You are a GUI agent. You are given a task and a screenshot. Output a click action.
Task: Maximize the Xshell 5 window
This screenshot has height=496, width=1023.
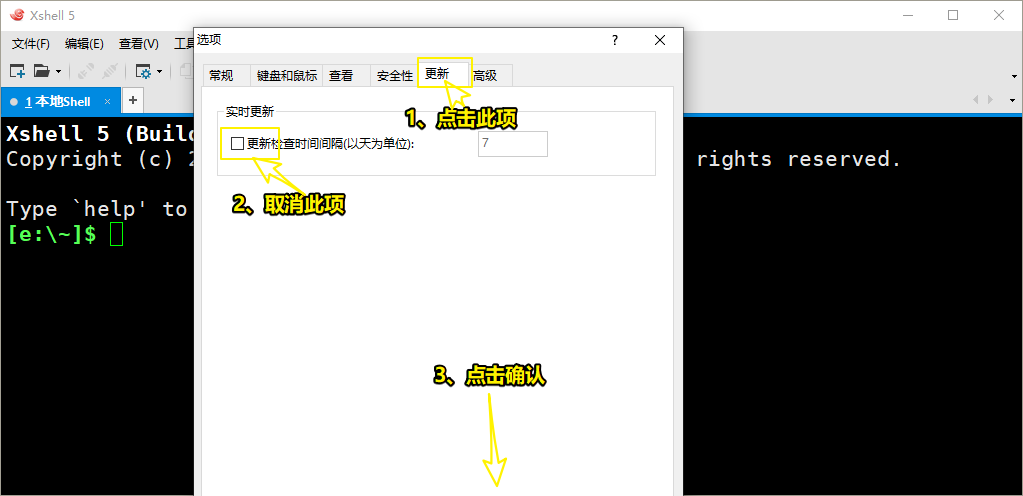click(953, 15)
